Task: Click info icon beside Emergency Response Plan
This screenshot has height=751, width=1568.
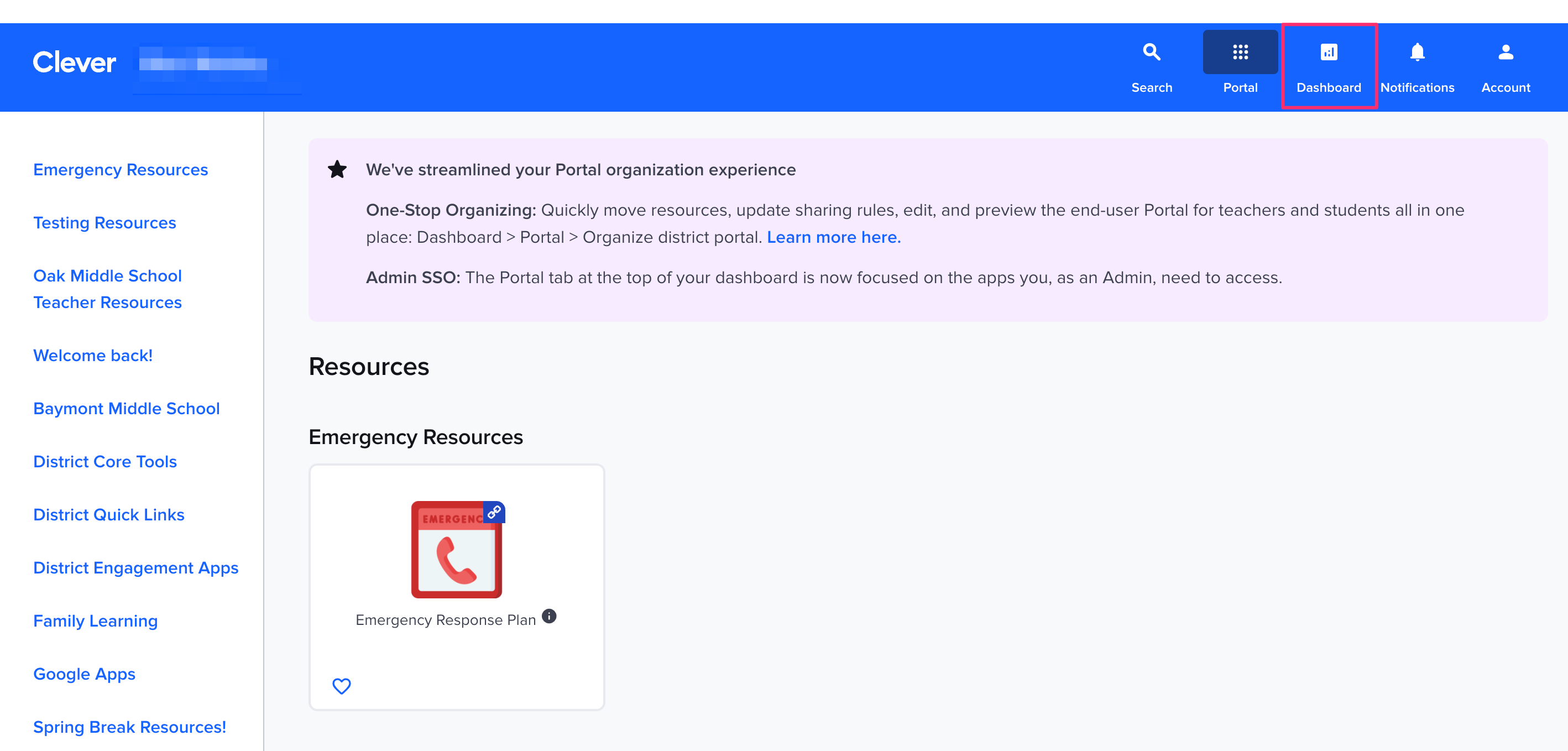Action: pos(548,616)
